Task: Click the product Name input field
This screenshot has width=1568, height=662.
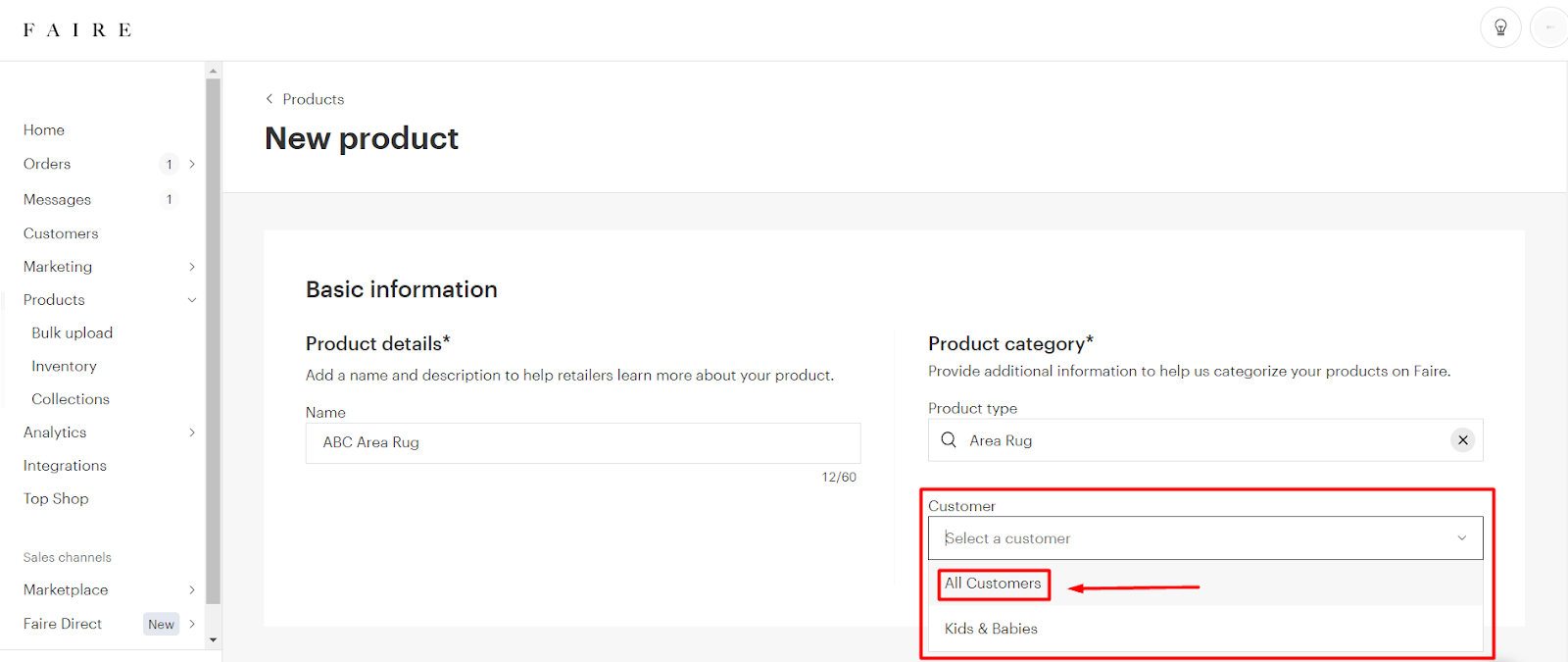Action: [x=582, y=443]
